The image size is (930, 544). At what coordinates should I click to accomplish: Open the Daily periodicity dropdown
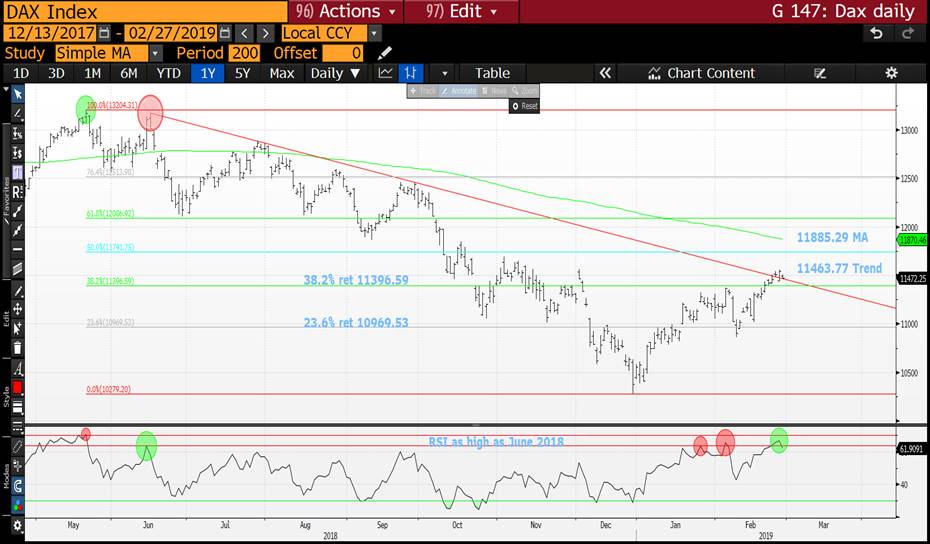(336, 73)
